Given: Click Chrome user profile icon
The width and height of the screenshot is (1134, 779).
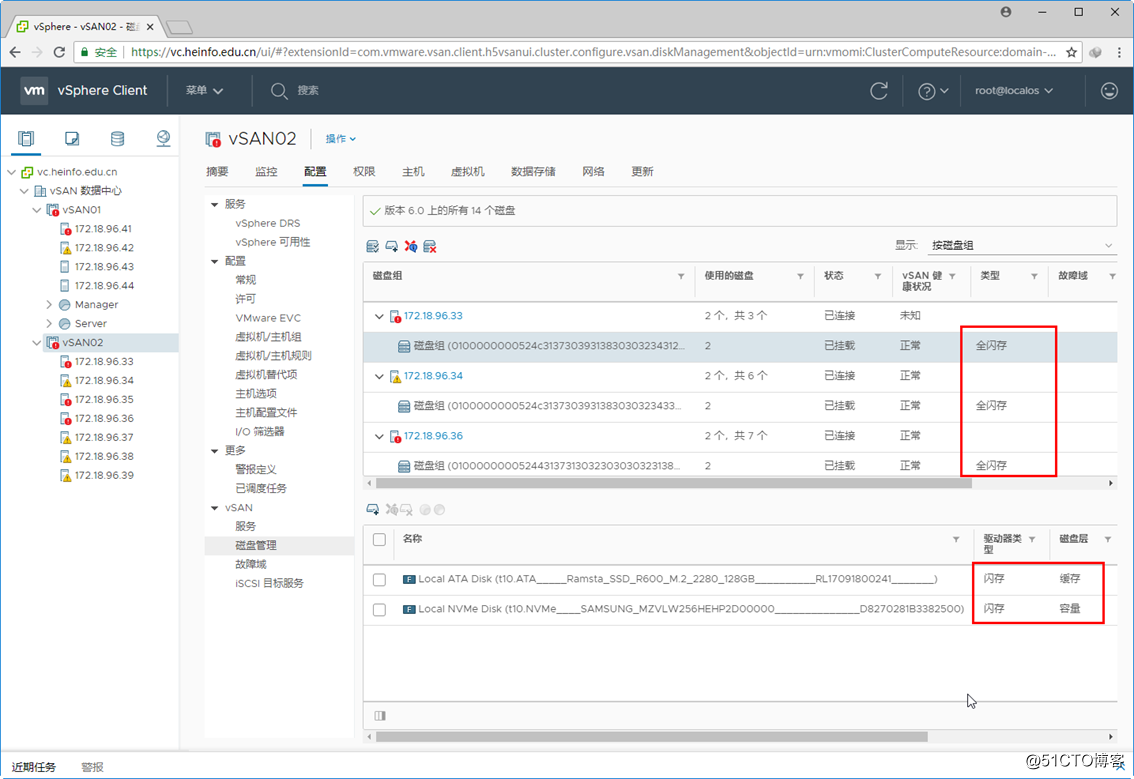Looking at the screenshot, I should (x=1006, y=12).
